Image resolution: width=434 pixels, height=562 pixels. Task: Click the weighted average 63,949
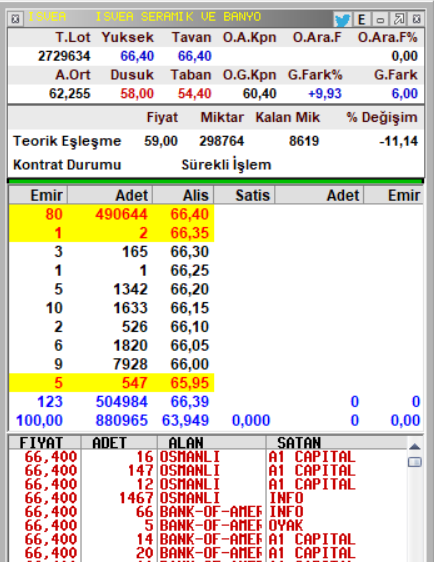[x=185, y=420]
